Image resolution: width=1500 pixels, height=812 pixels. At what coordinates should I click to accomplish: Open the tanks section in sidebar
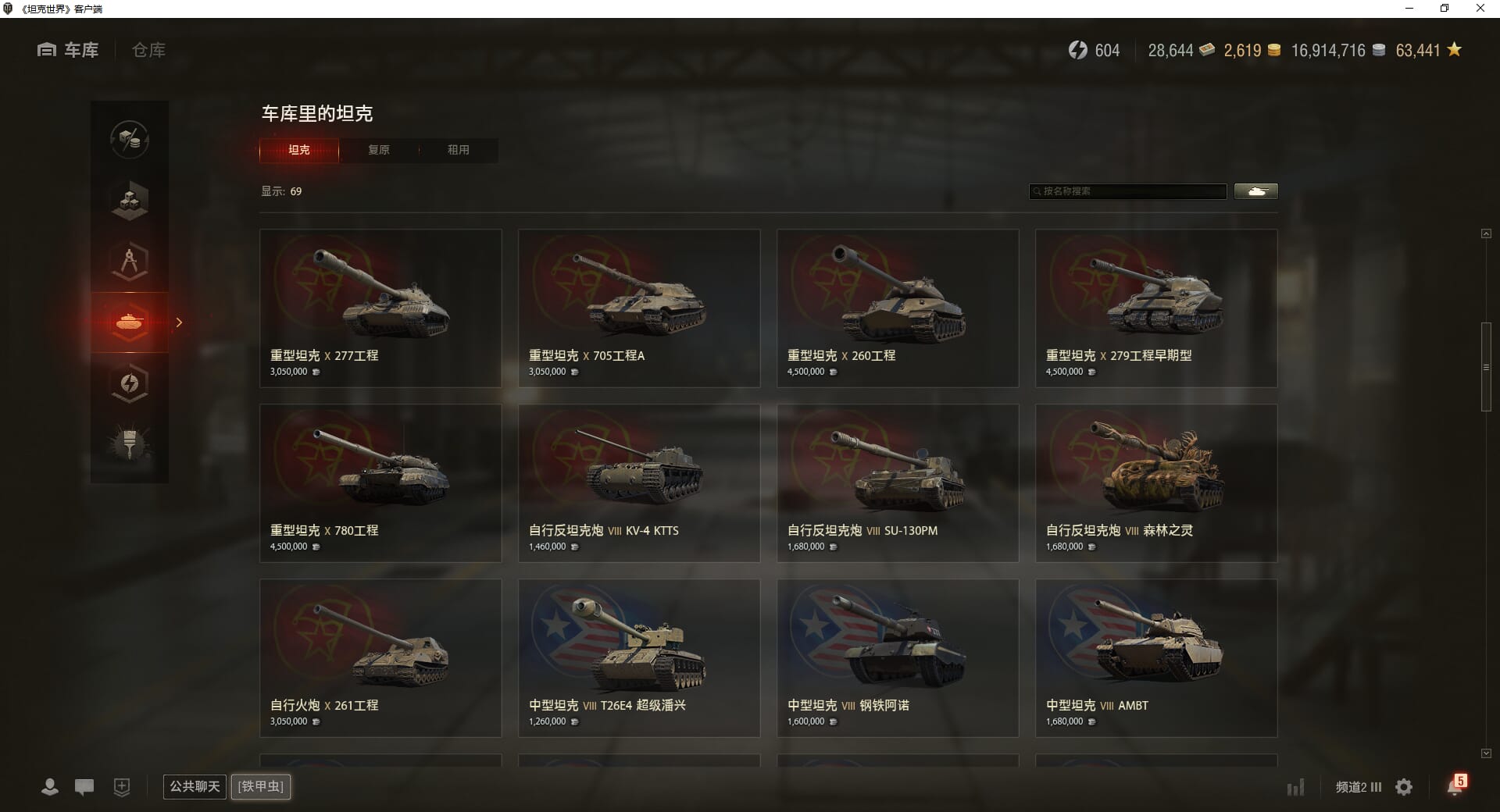pos(130,322)
